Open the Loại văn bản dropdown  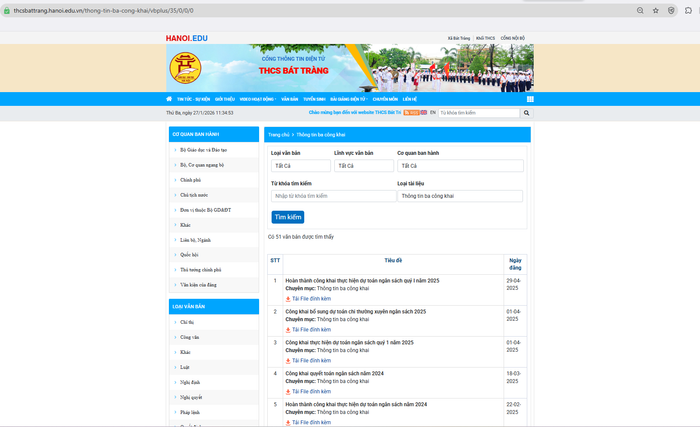300,166
